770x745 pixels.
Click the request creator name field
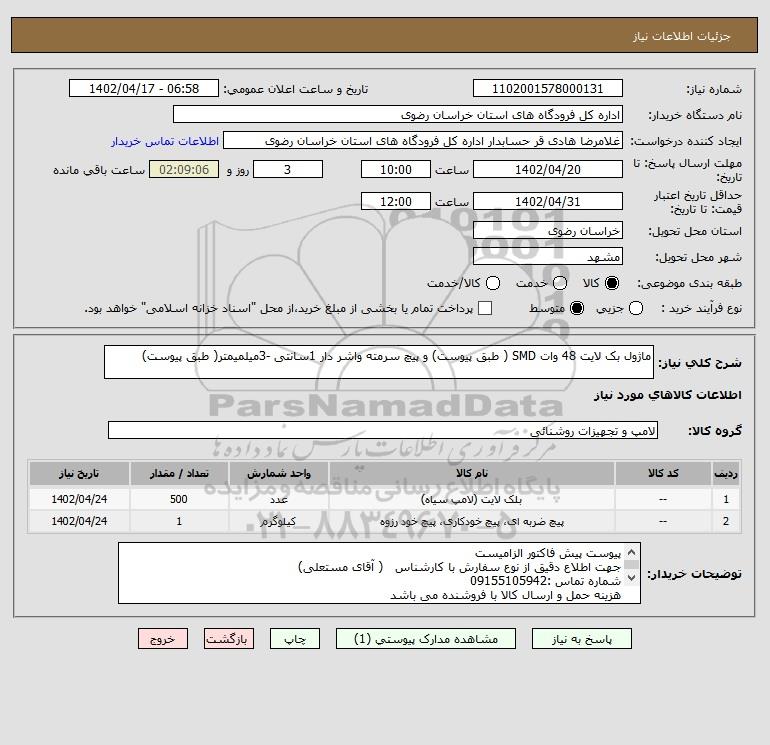(x=423, y=140)
